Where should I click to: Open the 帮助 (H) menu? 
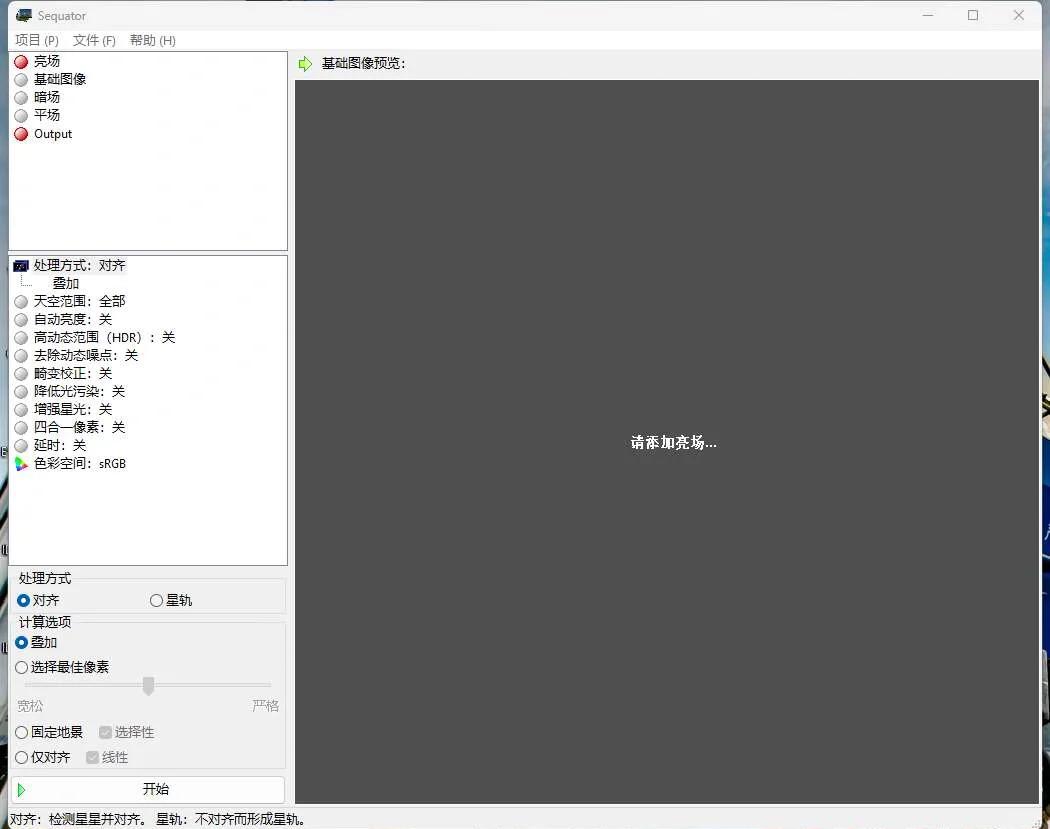click(x=152, y=41)
